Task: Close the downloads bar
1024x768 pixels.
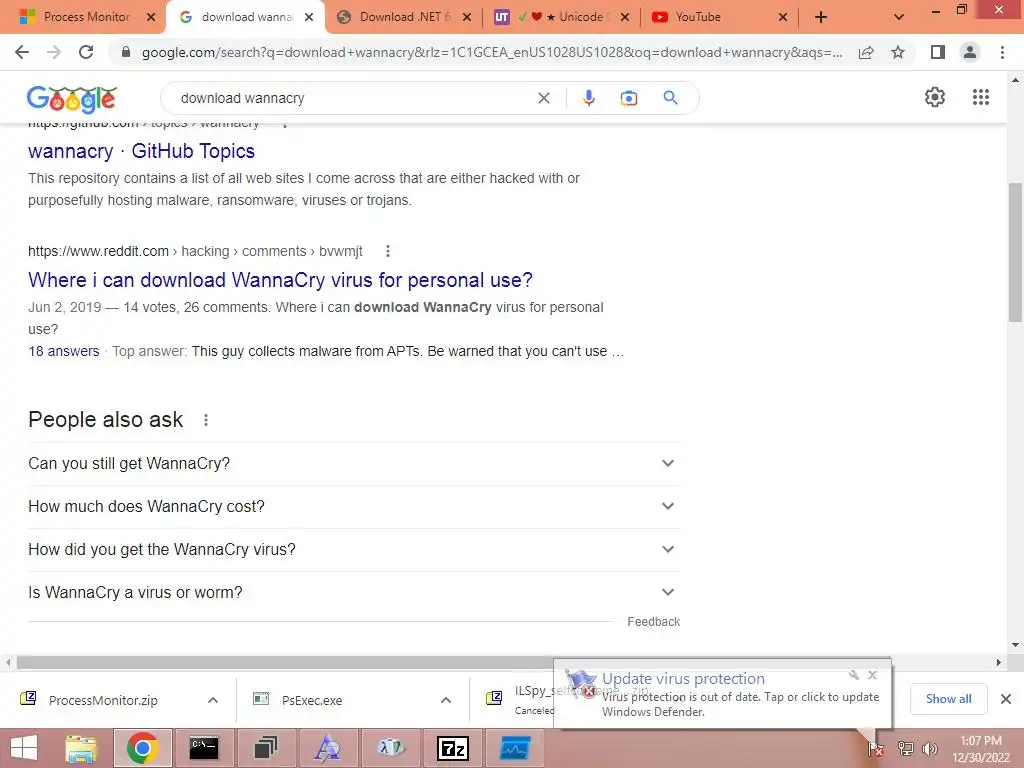Action: click(x=1006, y=699)
